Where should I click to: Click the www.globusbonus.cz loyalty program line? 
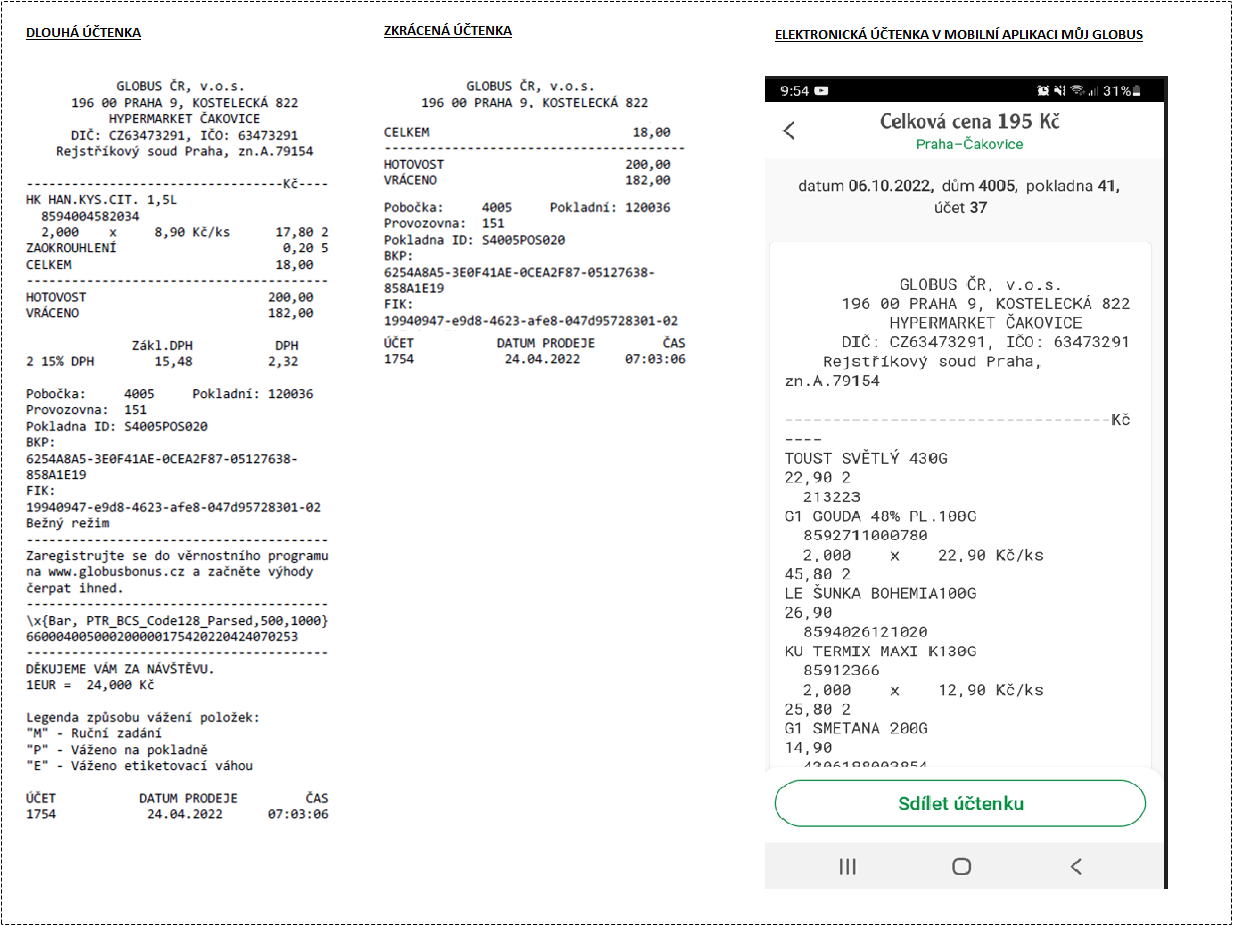point(169,572)
